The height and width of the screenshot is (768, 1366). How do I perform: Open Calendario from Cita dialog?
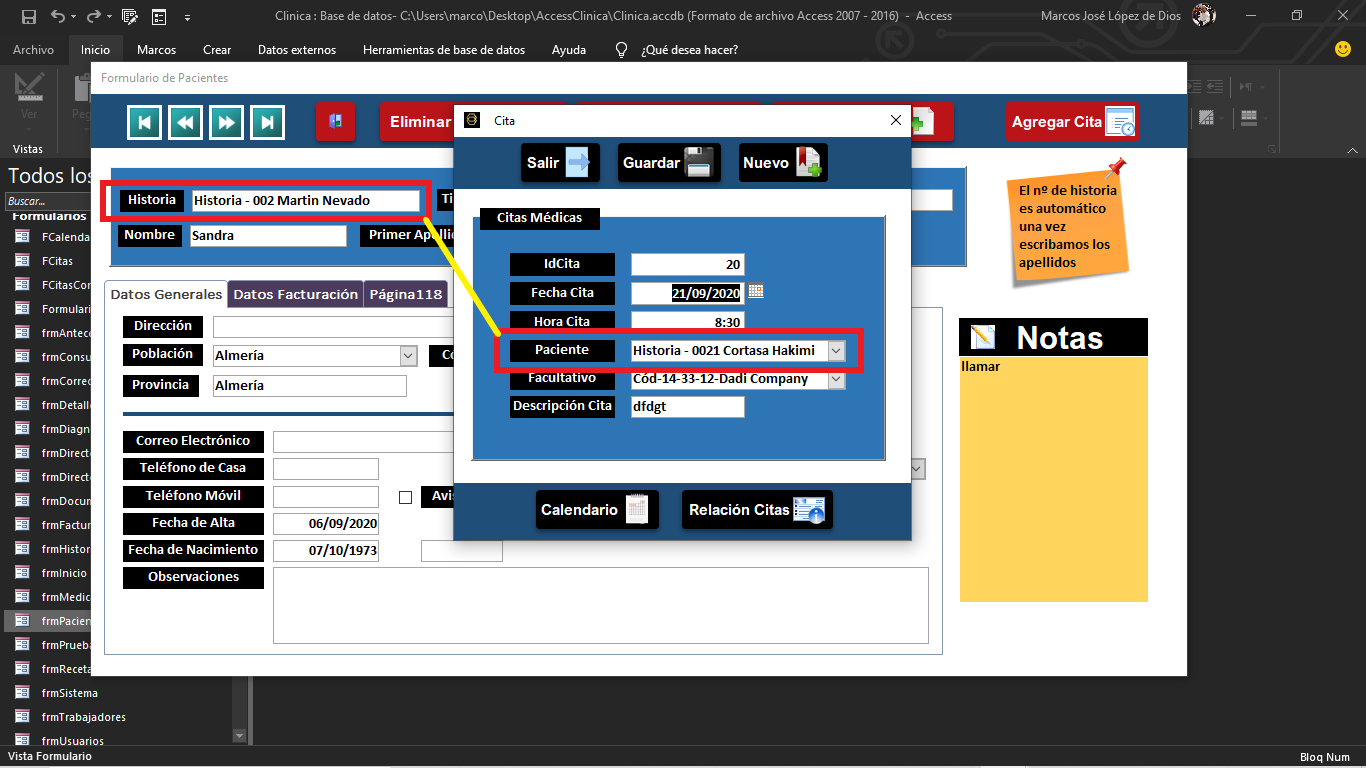597,509
